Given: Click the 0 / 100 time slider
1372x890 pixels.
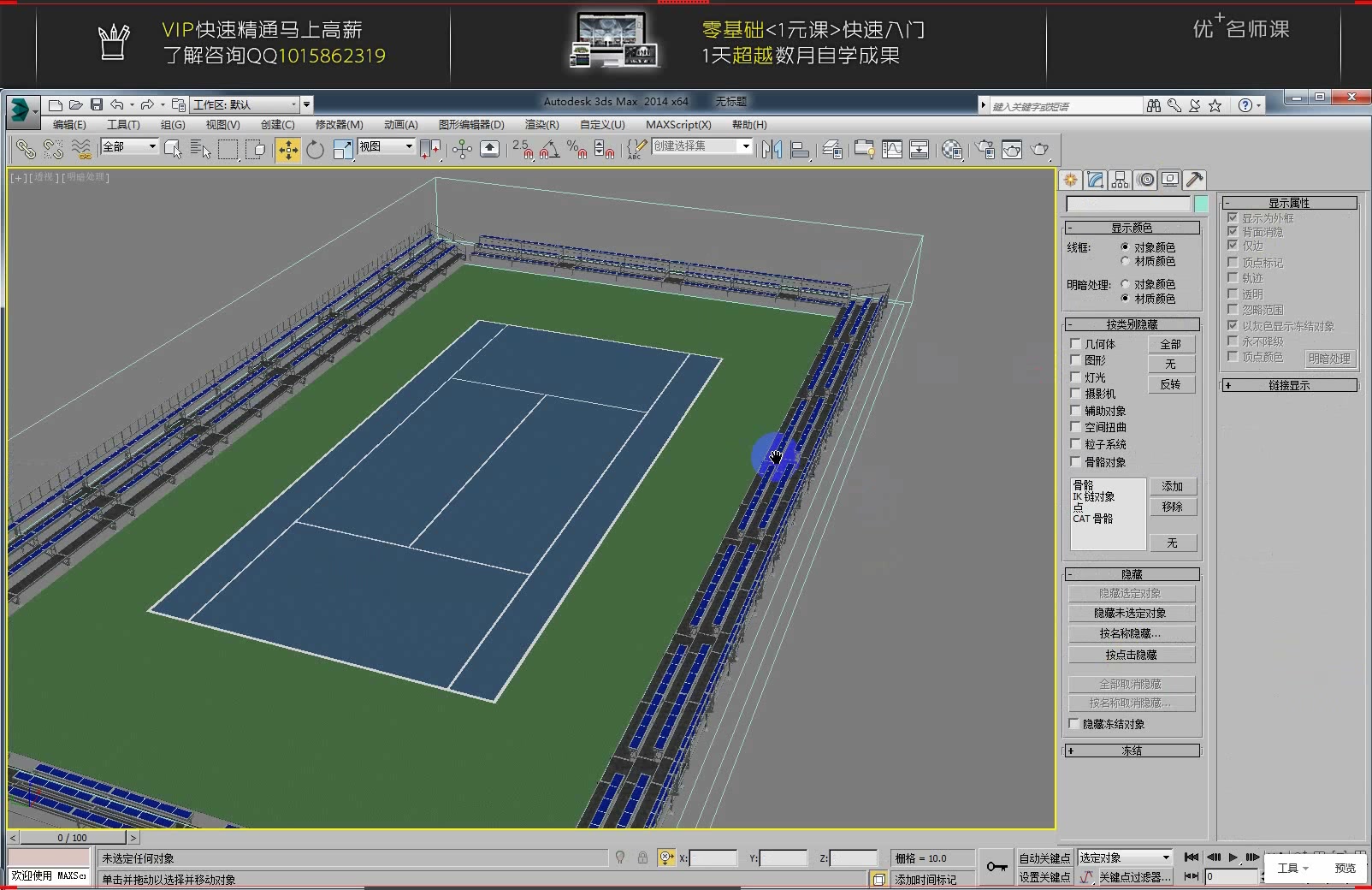Looking at the screenshot, I should click(x=73, y=838).
